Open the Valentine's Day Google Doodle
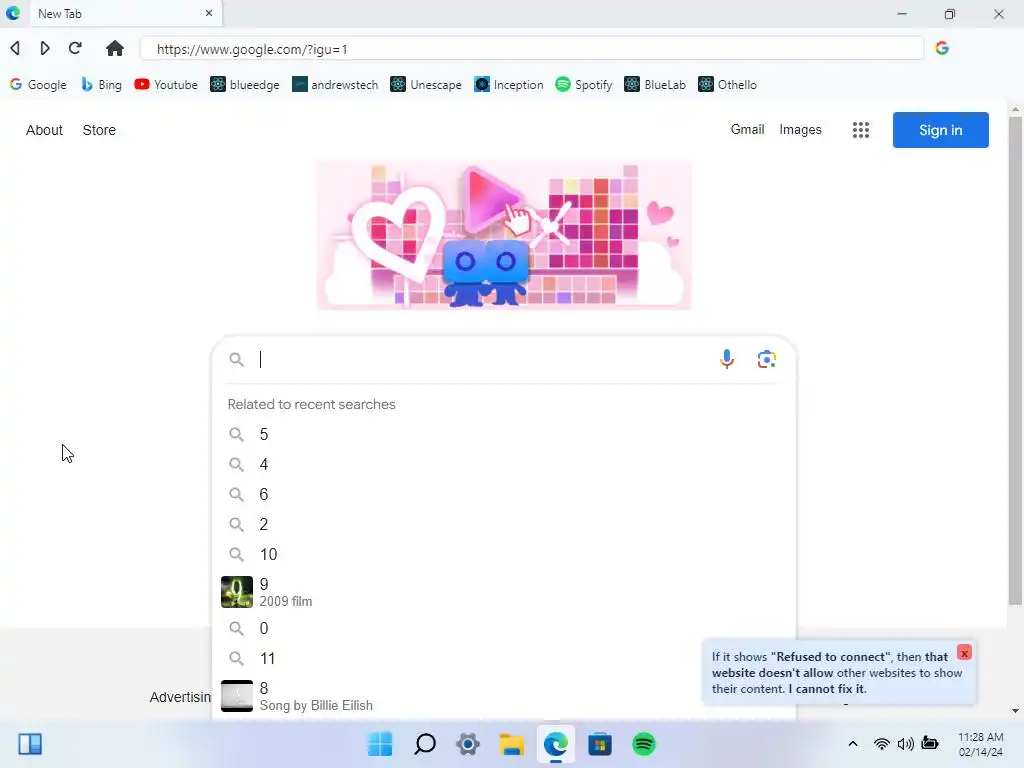The image size is (1024, 768). (504, 234)
